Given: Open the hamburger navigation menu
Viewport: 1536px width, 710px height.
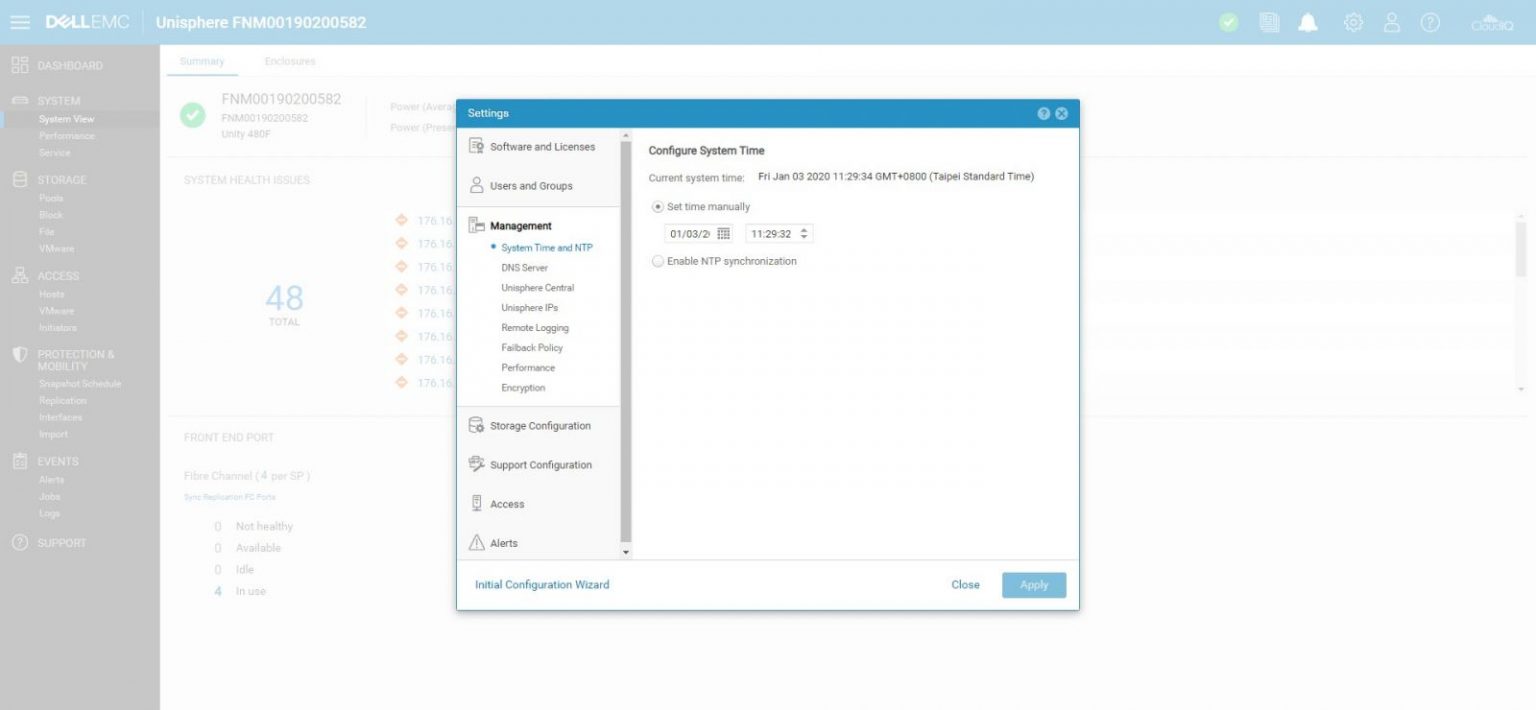Looking at the screenshot, I should [20, 22].
